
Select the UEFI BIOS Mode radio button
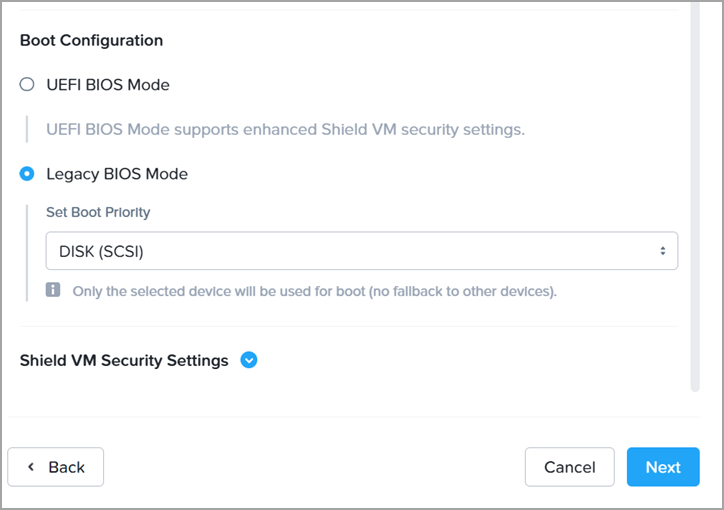(x=27, y=85)
